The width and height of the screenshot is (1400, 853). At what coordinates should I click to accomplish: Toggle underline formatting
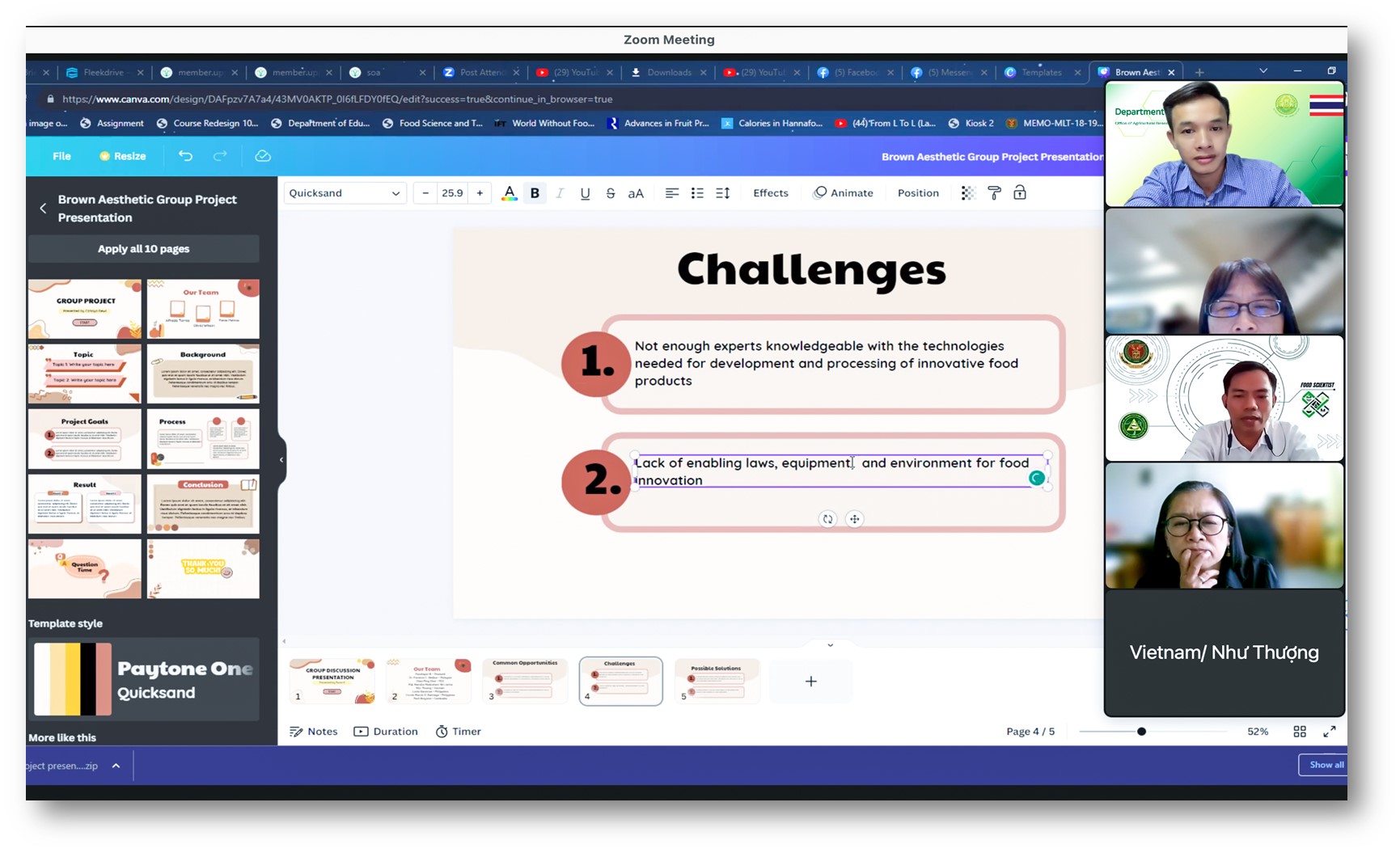click(x=585, y=193)
